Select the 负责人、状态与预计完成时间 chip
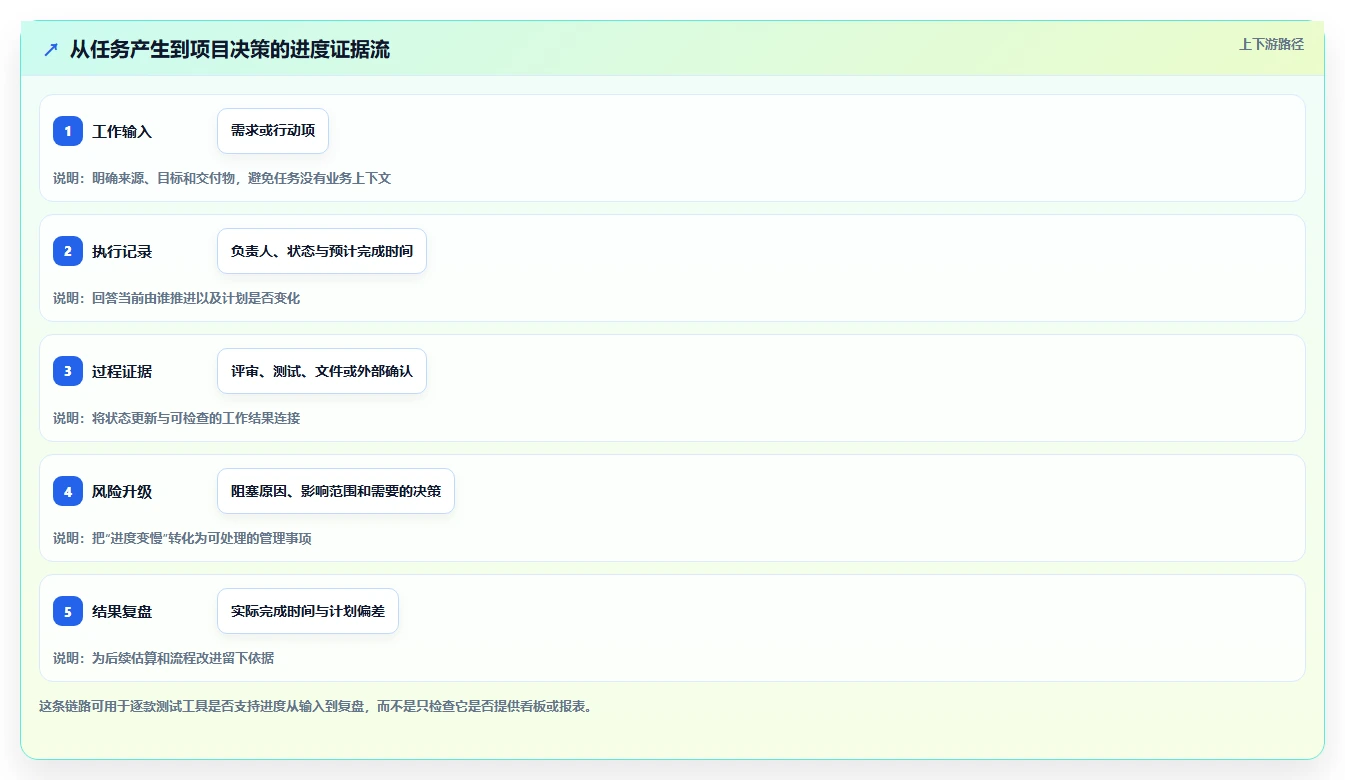 click(x=322, y=251)
